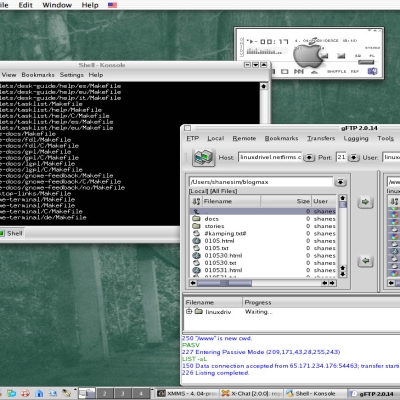Click the blue icon in XMMS corner
The image size is (400, 400).
pyautogui.click(x=372, y=71)
